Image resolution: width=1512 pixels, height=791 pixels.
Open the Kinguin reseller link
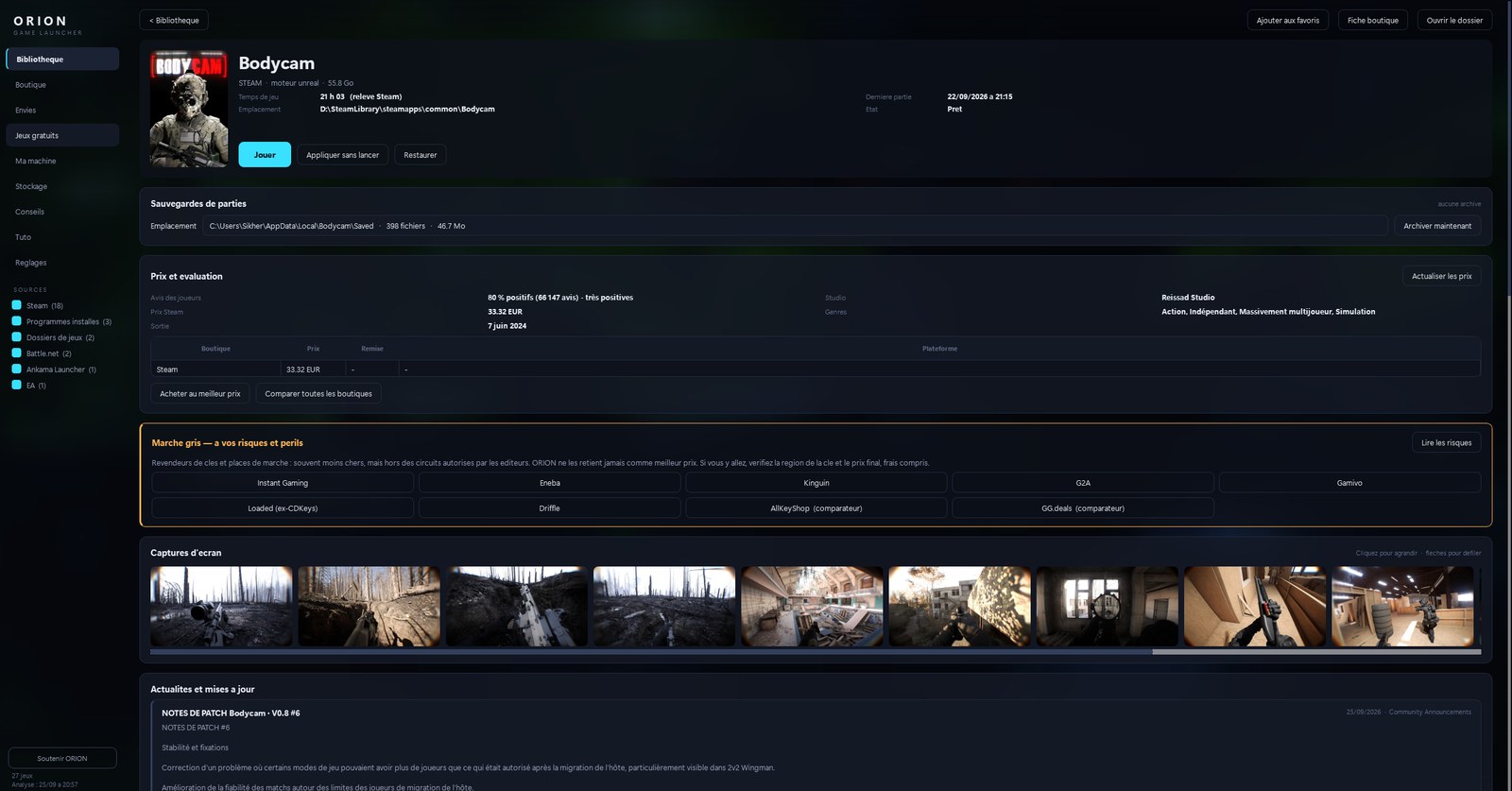816,483
